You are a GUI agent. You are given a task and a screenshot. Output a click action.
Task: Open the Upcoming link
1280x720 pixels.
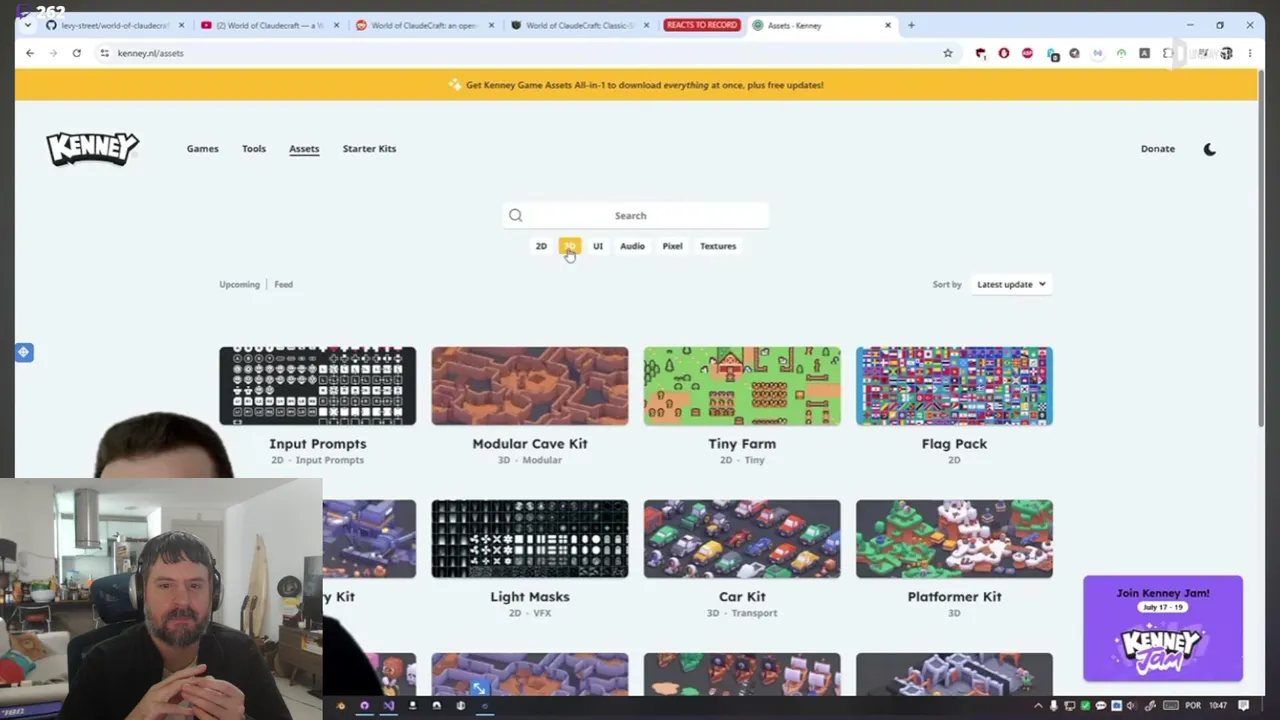[239, 284]
